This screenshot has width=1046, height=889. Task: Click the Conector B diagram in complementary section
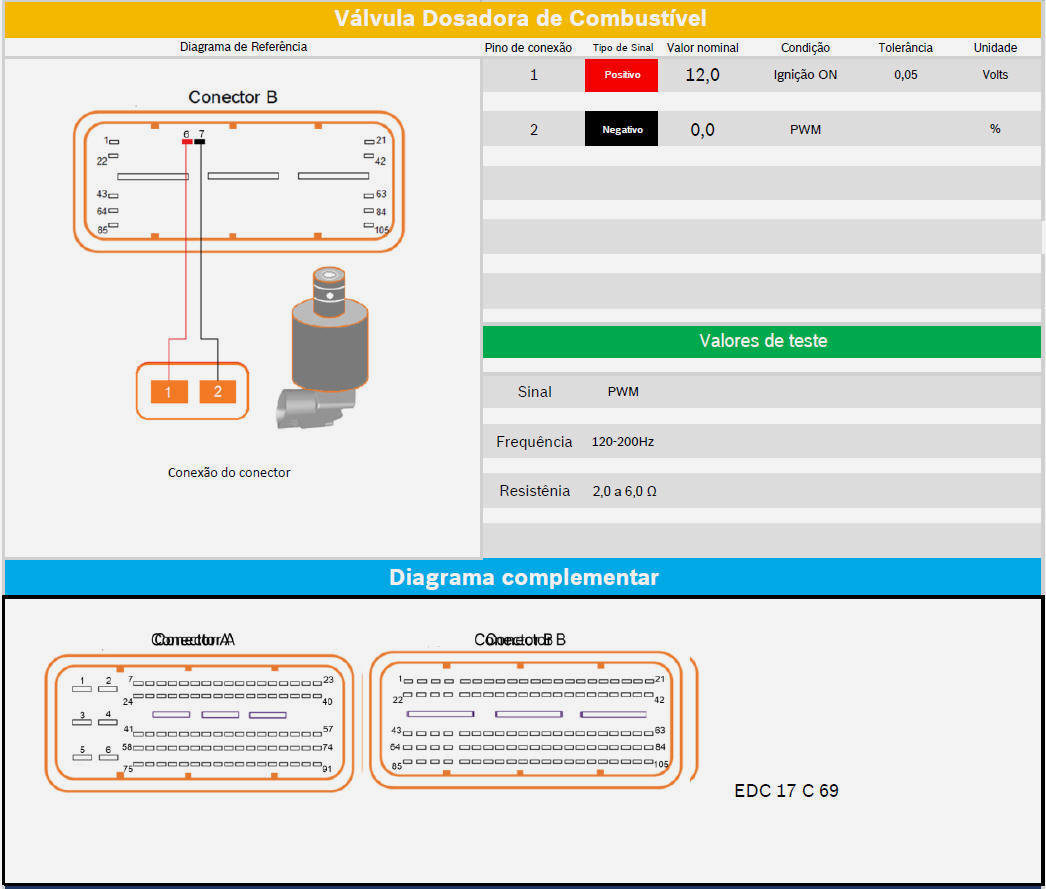pos(526,720)
